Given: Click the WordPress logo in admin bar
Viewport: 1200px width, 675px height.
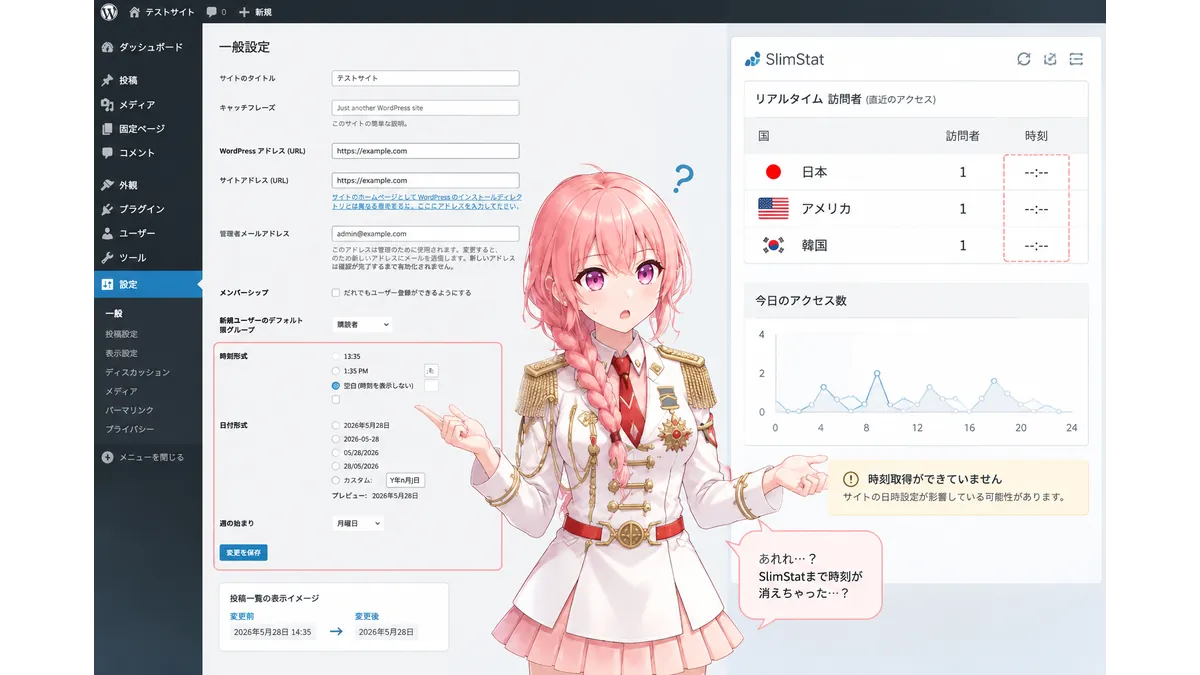Looking at the screenshot, I should [109, 12].
